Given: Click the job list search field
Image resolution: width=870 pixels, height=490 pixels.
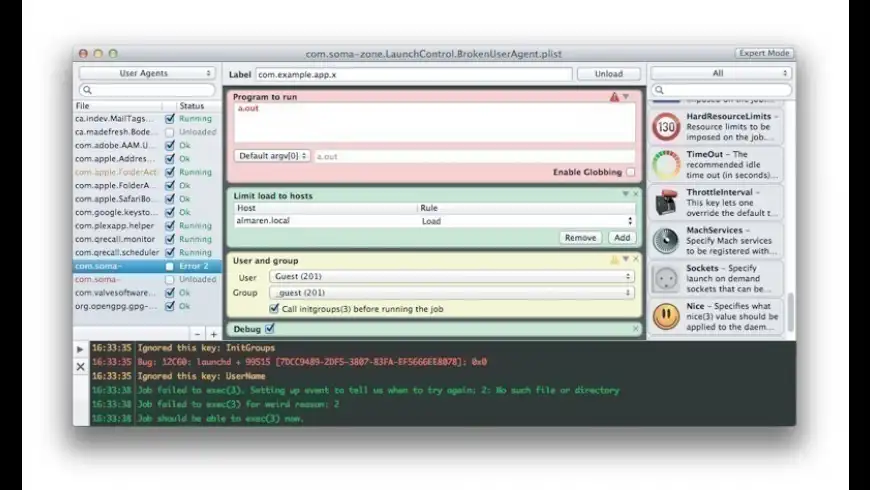Looking at the screenshot, I should point(147,90).
